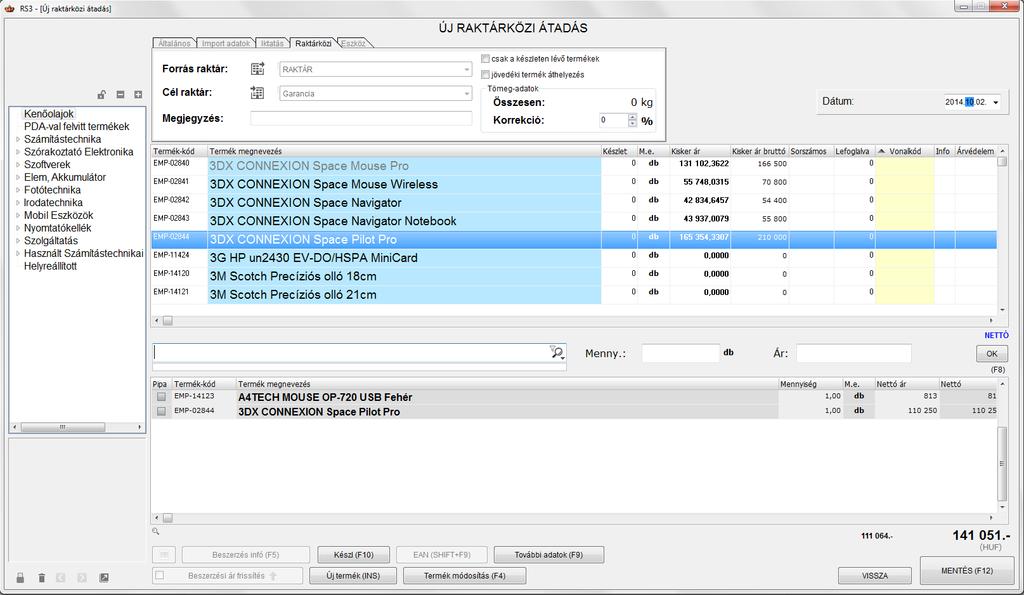Click the VISSZA button
Viewport: 1024px width, 595px height.
(874, 575)
